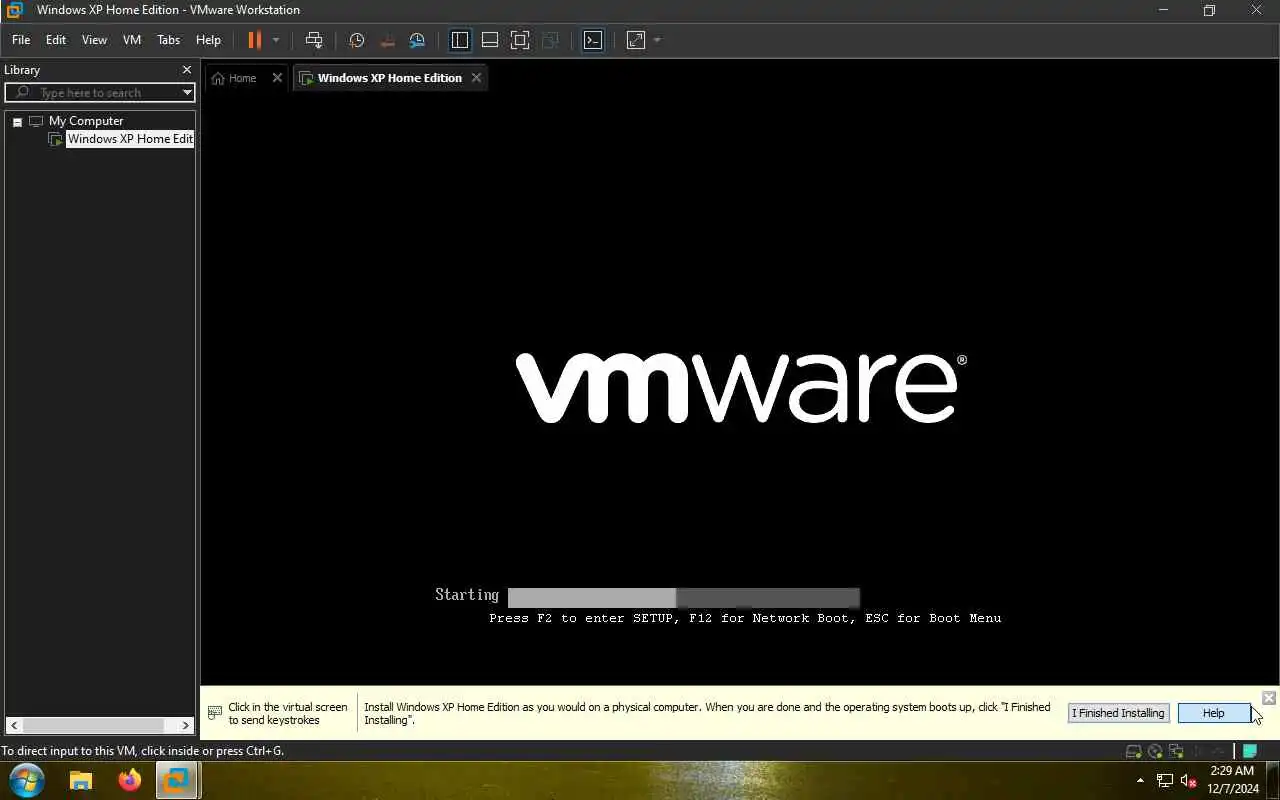Click the orange Suspend/Pause VM button
Screen dimensions: 1280x800
coord(254,40)
